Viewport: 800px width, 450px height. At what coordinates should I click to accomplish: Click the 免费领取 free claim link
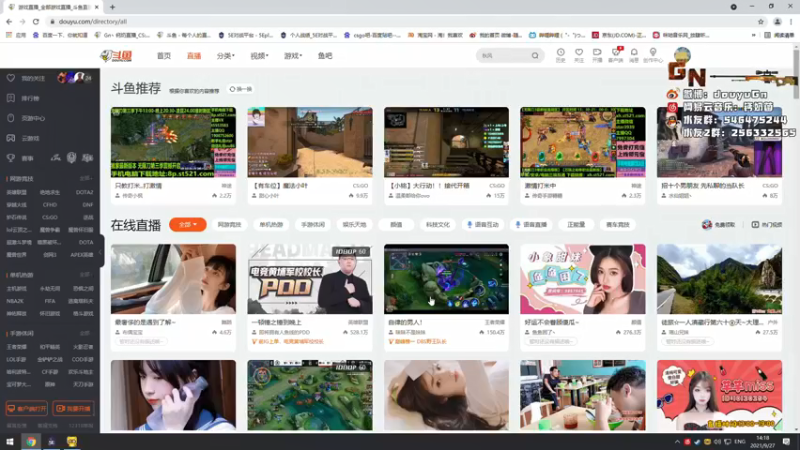(x=718, y=224)
